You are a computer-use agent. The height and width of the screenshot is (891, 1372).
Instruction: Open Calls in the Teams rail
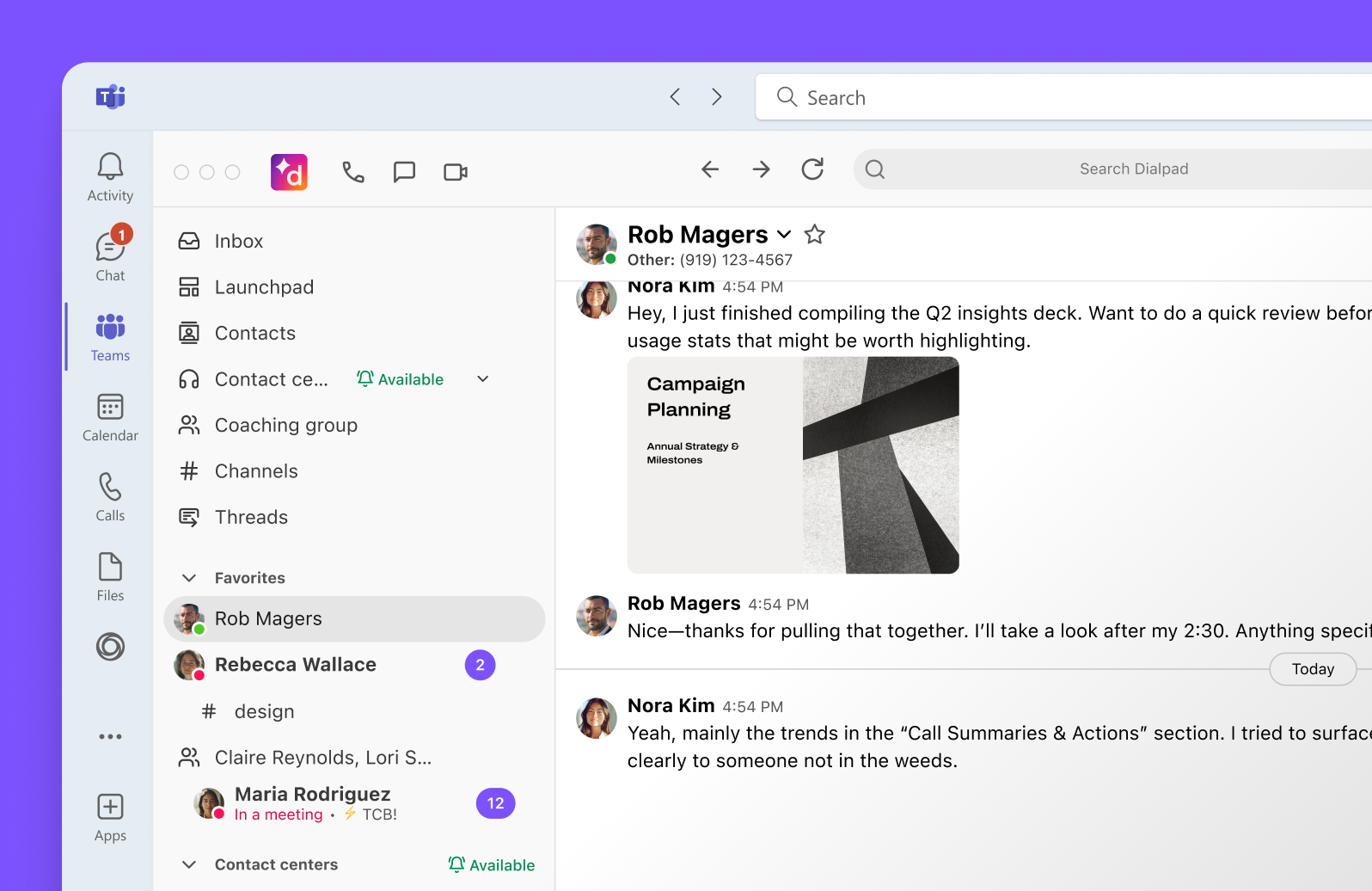coord(110,496)
